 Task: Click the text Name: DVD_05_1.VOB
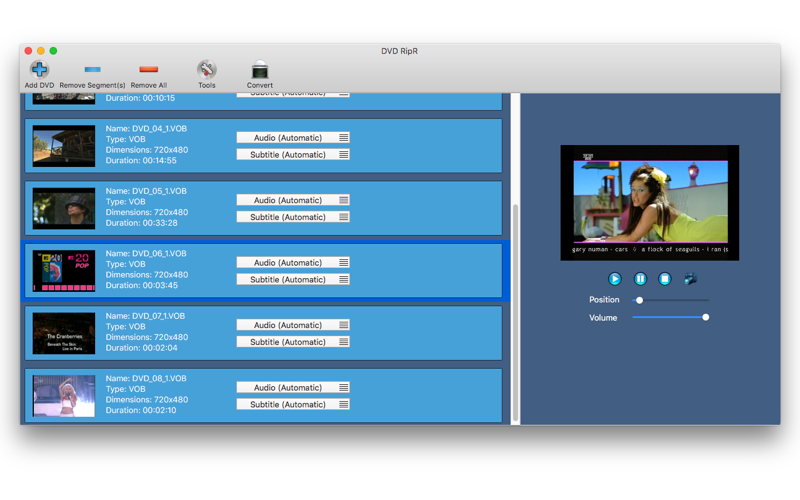[146, 191]
